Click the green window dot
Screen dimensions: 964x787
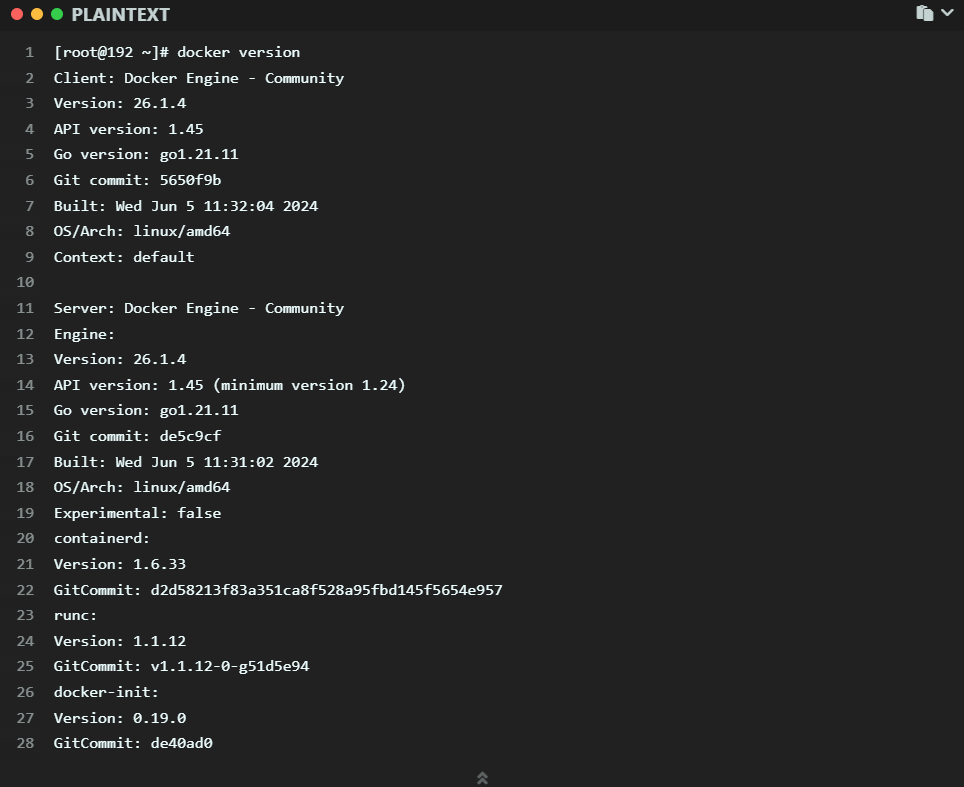pyautogui.click(x=57, y=14)
